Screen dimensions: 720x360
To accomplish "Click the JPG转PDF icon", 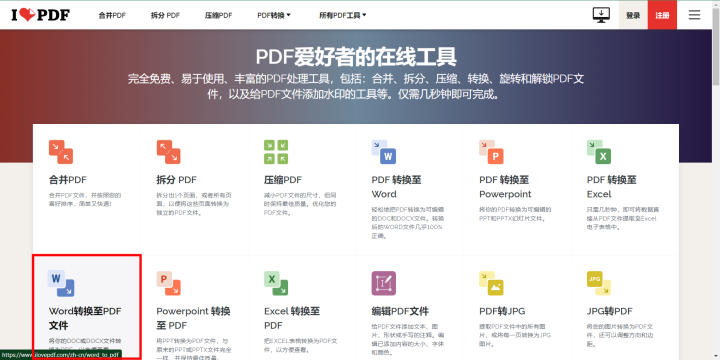I will coord(599,283).
